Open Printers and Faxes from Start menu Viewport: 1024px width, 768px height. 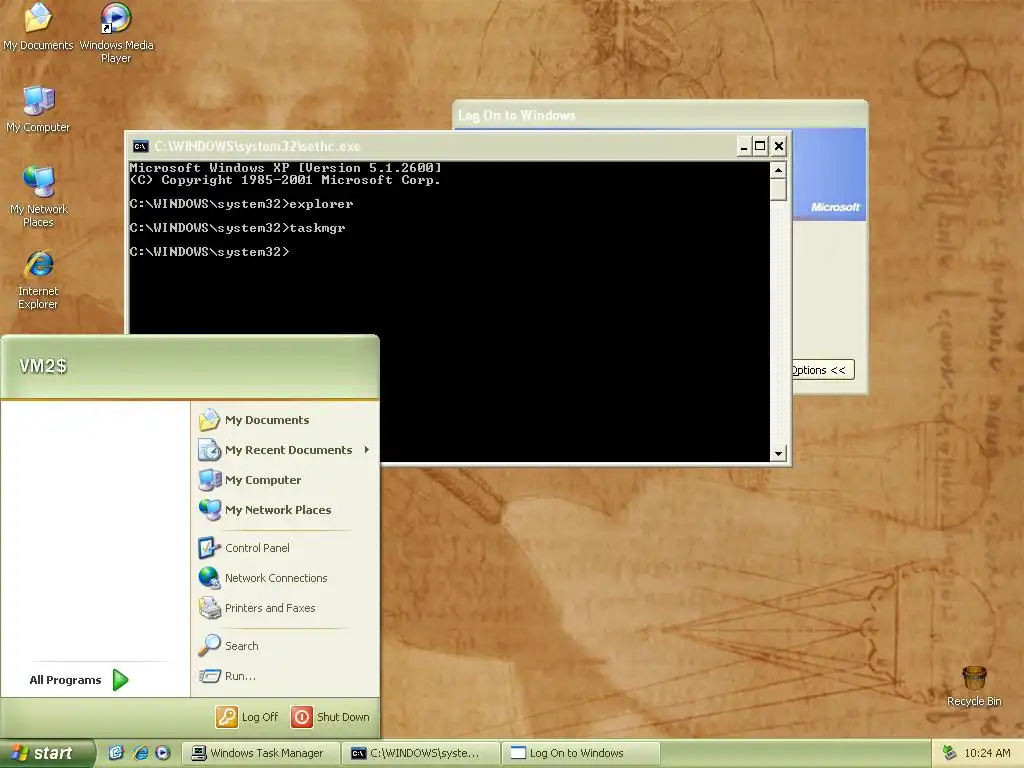click(x=285, y=608)
